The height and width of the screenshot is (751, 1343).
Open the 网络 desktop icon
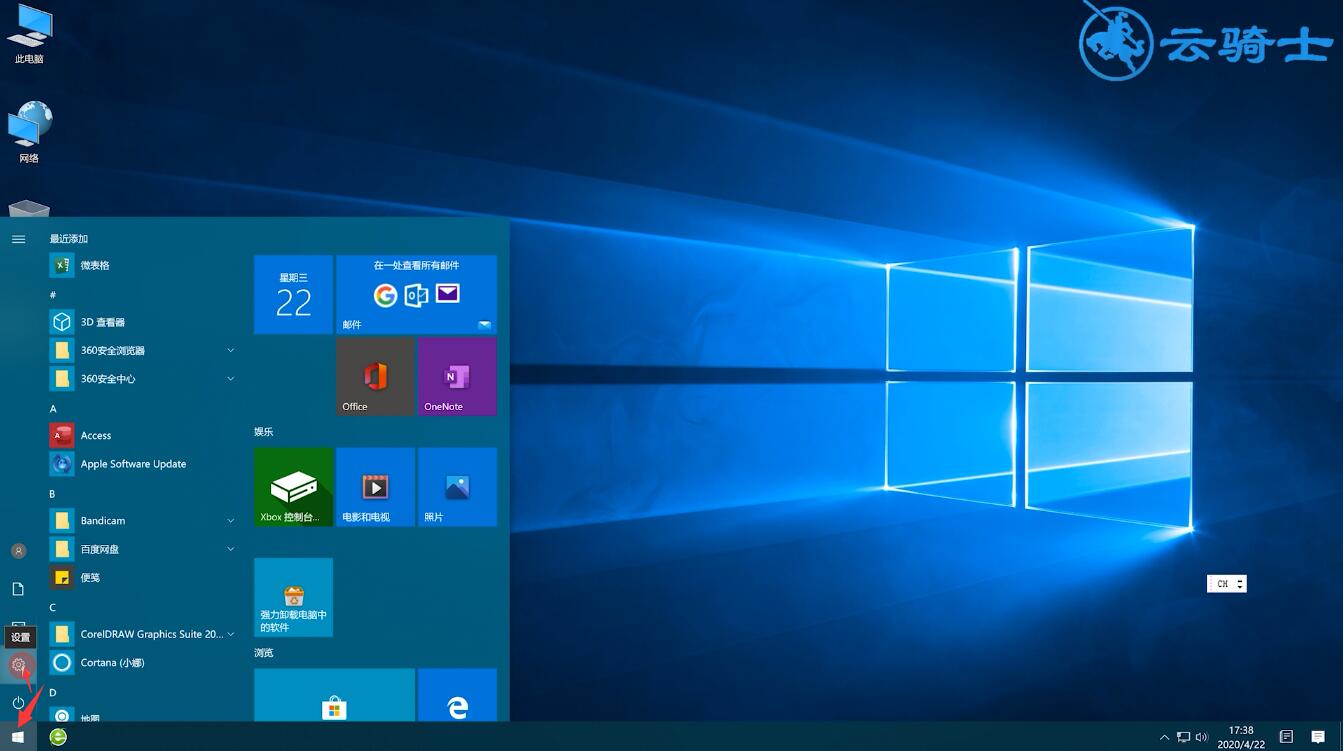[x=29, y=132]
